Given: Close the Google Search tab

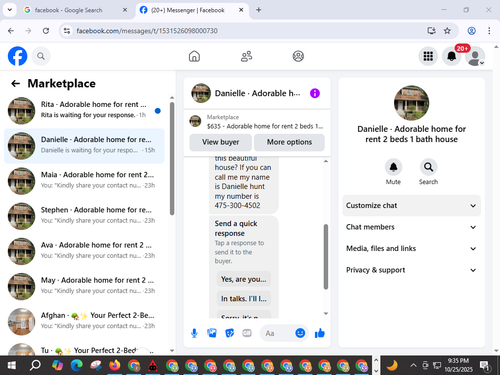Looking at the screenshot, I should (125, 10).
